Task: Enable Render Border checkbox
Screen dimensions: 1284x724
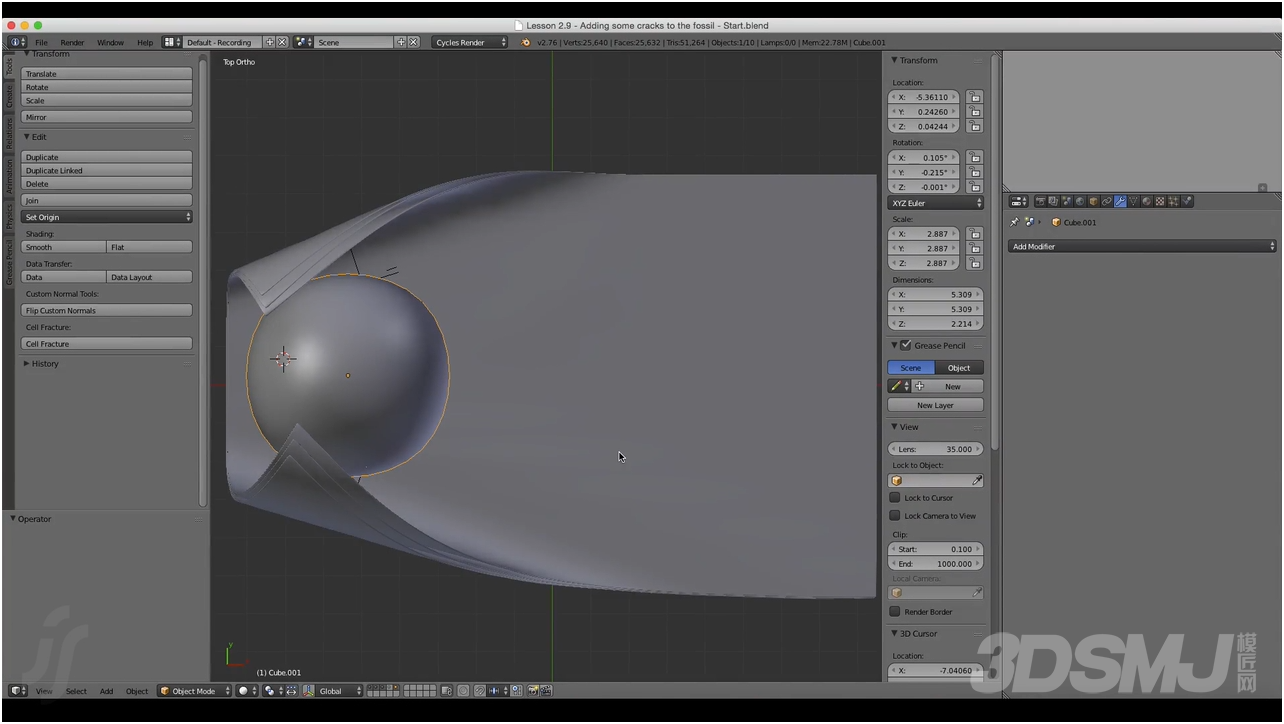Action: pos(895,611)
